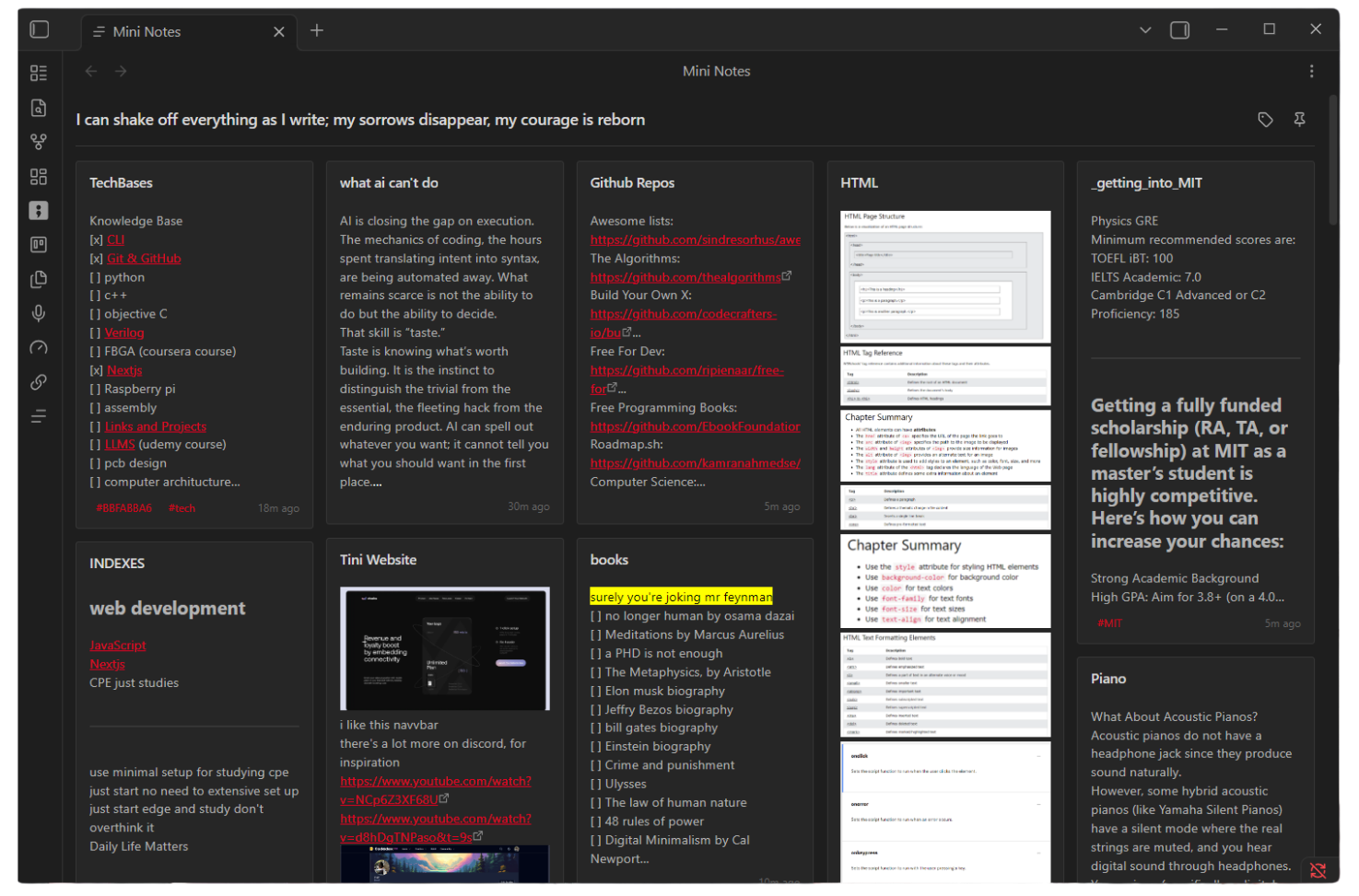This screenshot has width=1359, height=896.
Task: Click the HTML Page Structure image
Action: [x=945, y=277]
